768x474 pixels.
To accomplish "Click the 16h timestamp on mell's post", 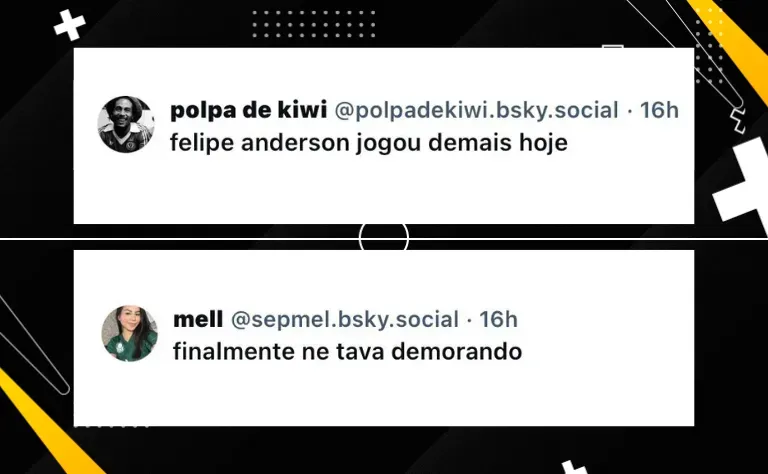I will tap(498, 319).
